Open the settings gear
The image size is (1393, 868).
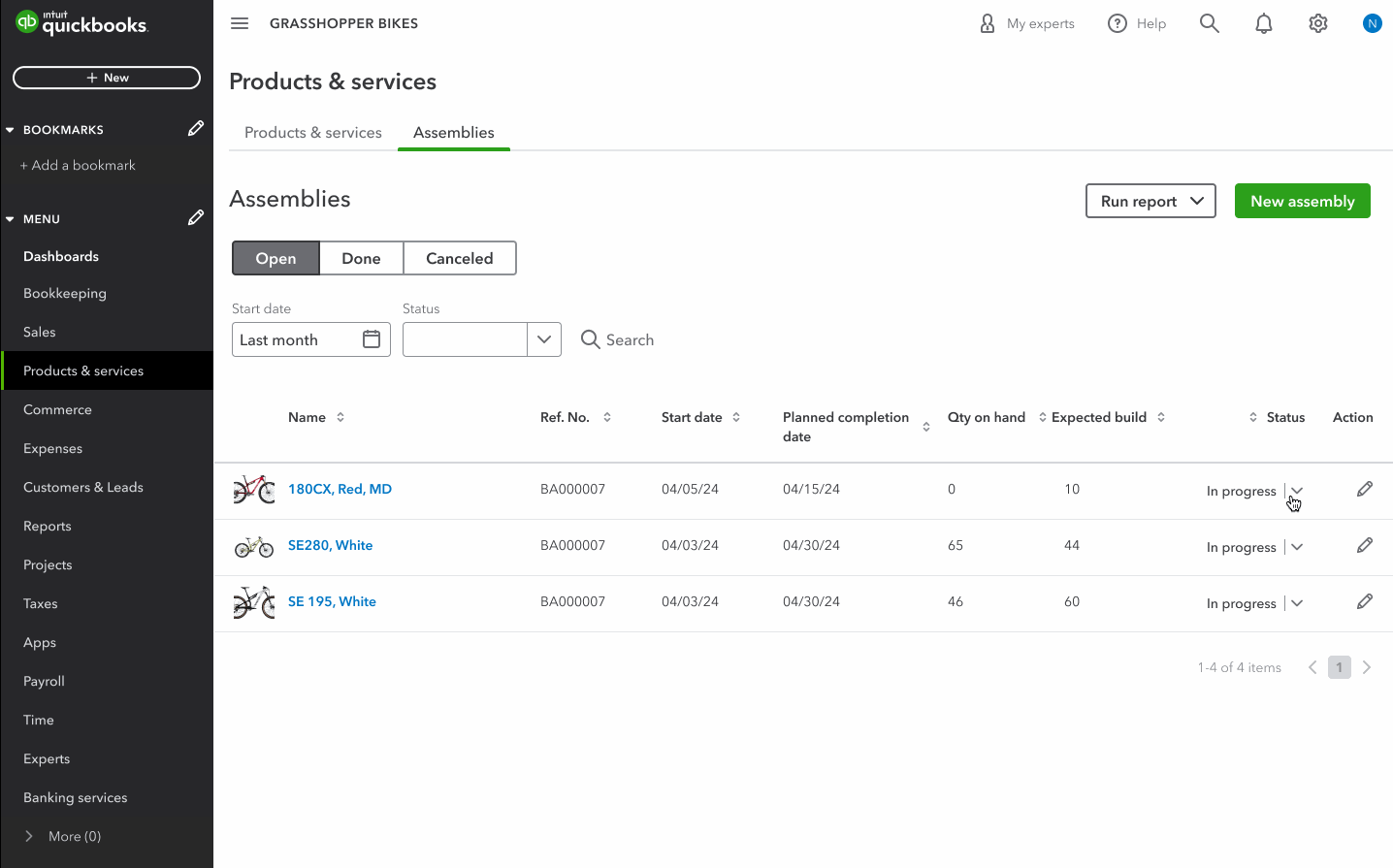click(x=1317, y=23)
